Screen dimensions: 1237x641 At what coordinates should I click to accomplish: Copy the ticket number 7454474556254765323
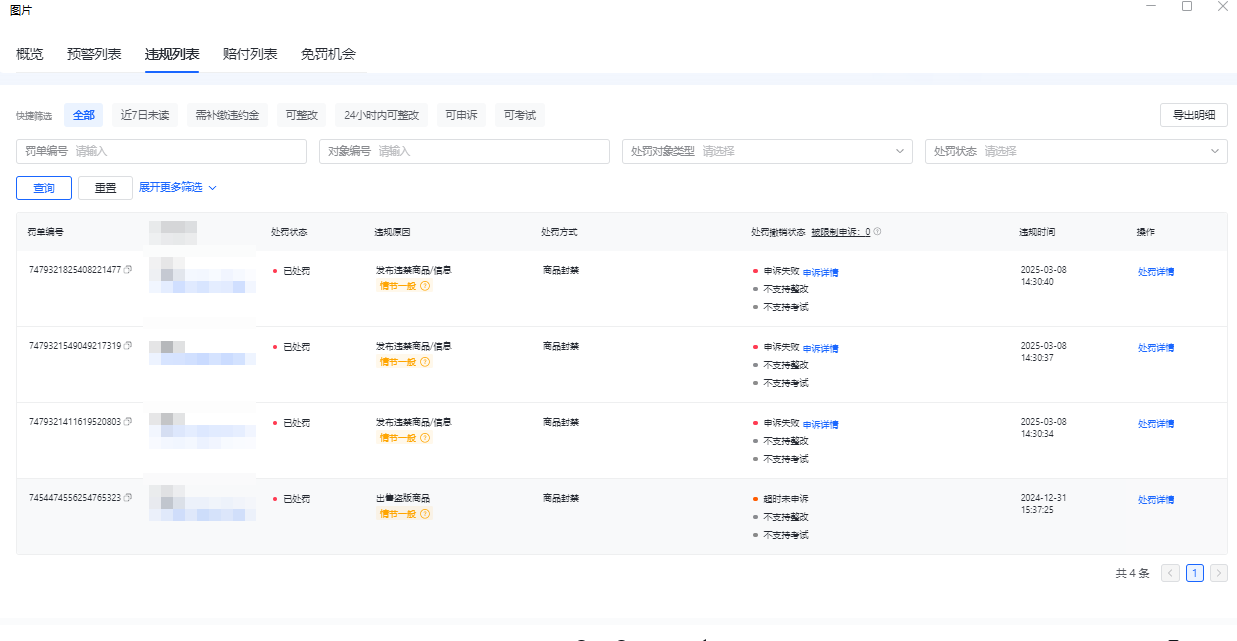(x=128, y=498)
